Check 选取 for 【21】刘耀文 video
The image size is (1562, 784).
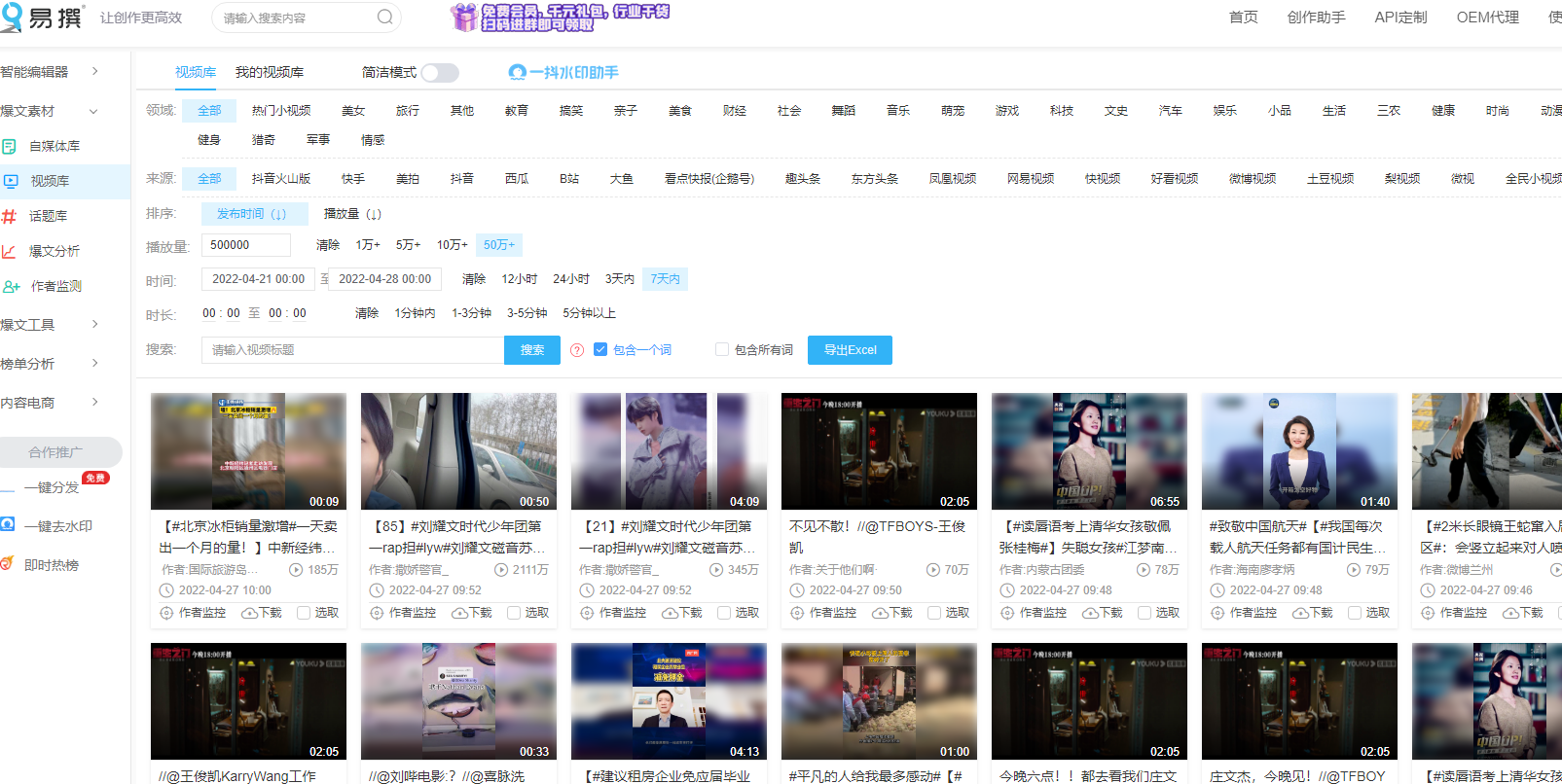[x=724, y=613]
